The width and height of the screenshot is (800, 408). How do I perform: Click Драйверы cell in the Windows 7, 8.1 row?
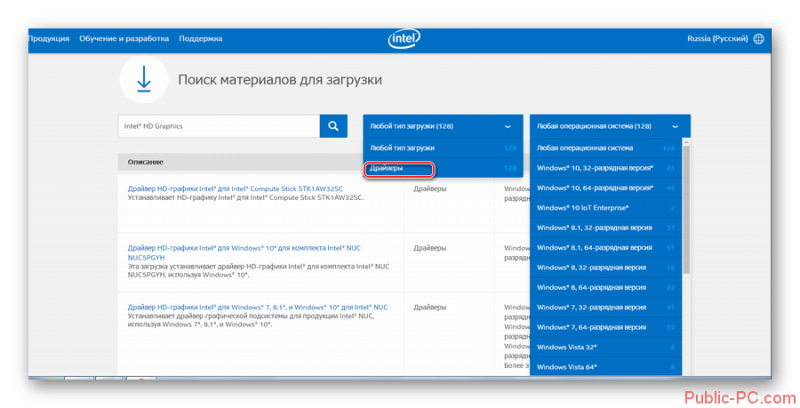tap(430, 307)
